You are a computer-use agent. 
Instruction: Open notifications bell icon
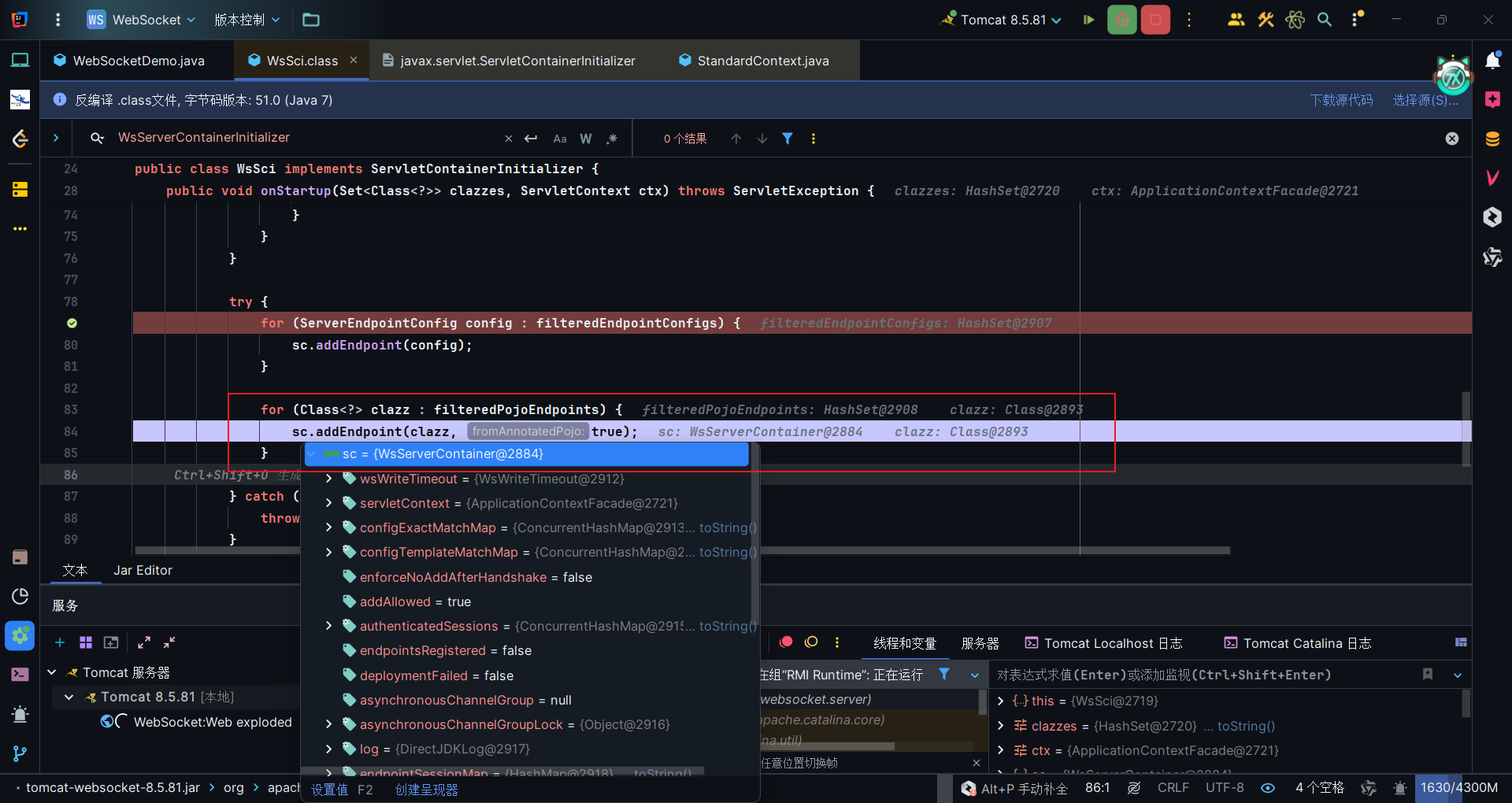[x=1492, y=61]
